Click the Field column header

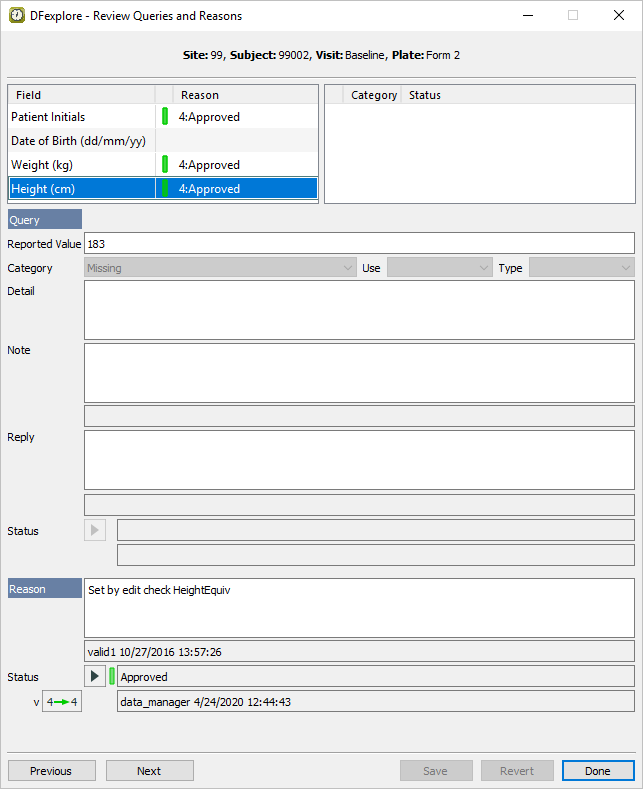click(x=82, y=95)
